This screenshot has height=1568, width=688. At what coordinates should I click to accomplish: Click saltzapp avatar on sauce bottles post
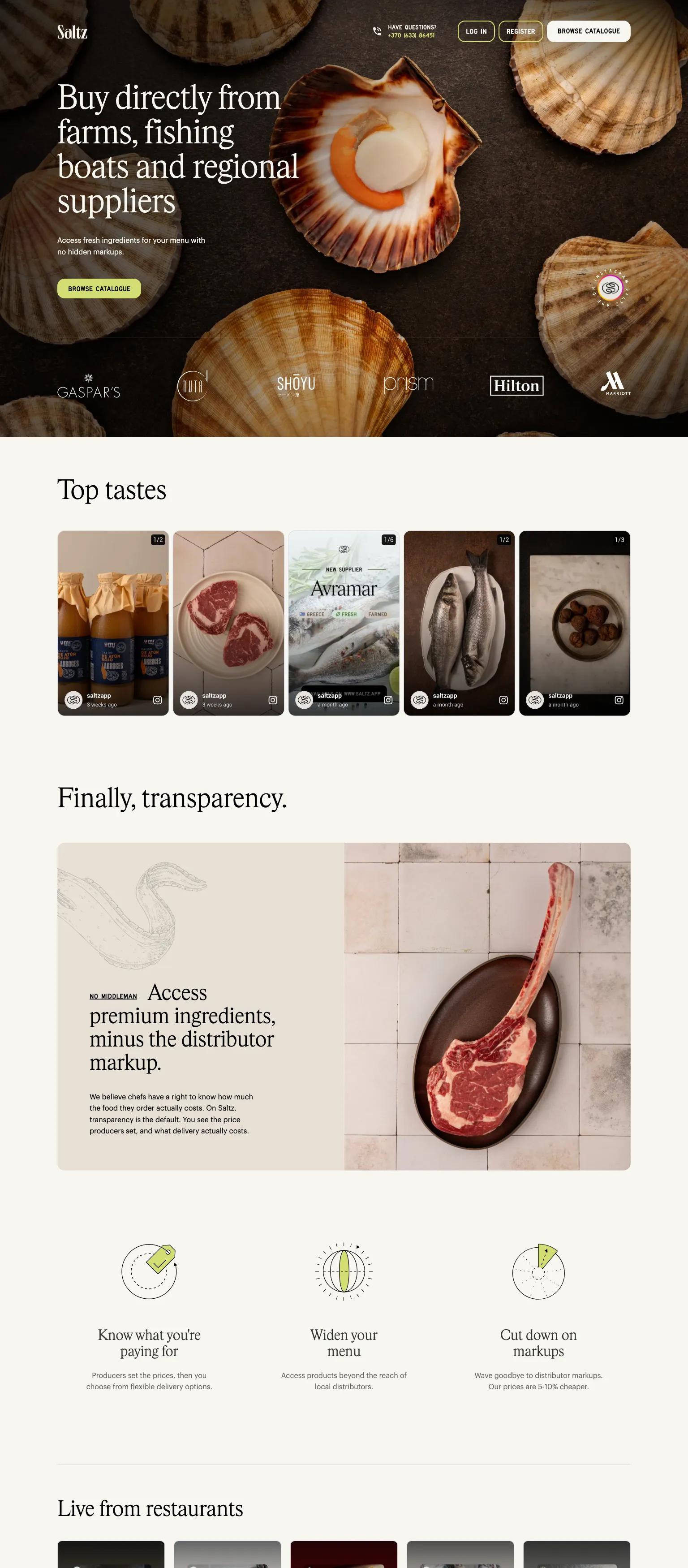tap(73, 700)
